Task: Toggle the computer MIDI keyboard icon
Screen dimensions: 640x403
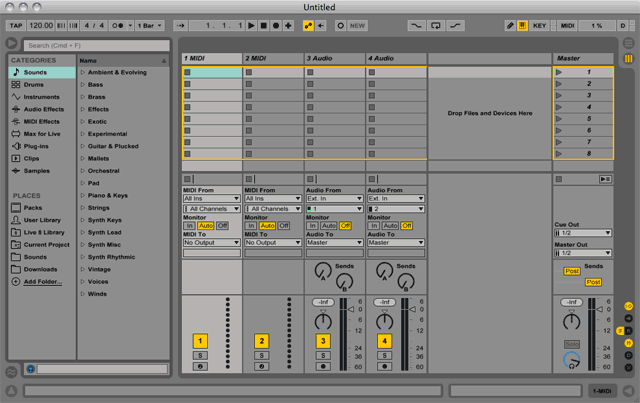Action: (x=522, y=26)
